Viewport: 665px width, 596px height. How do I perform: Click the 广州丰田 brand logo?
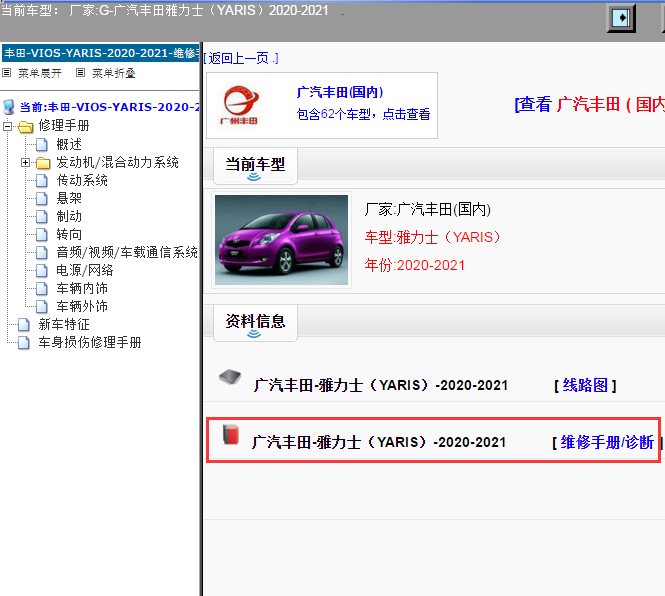(240, 105)
